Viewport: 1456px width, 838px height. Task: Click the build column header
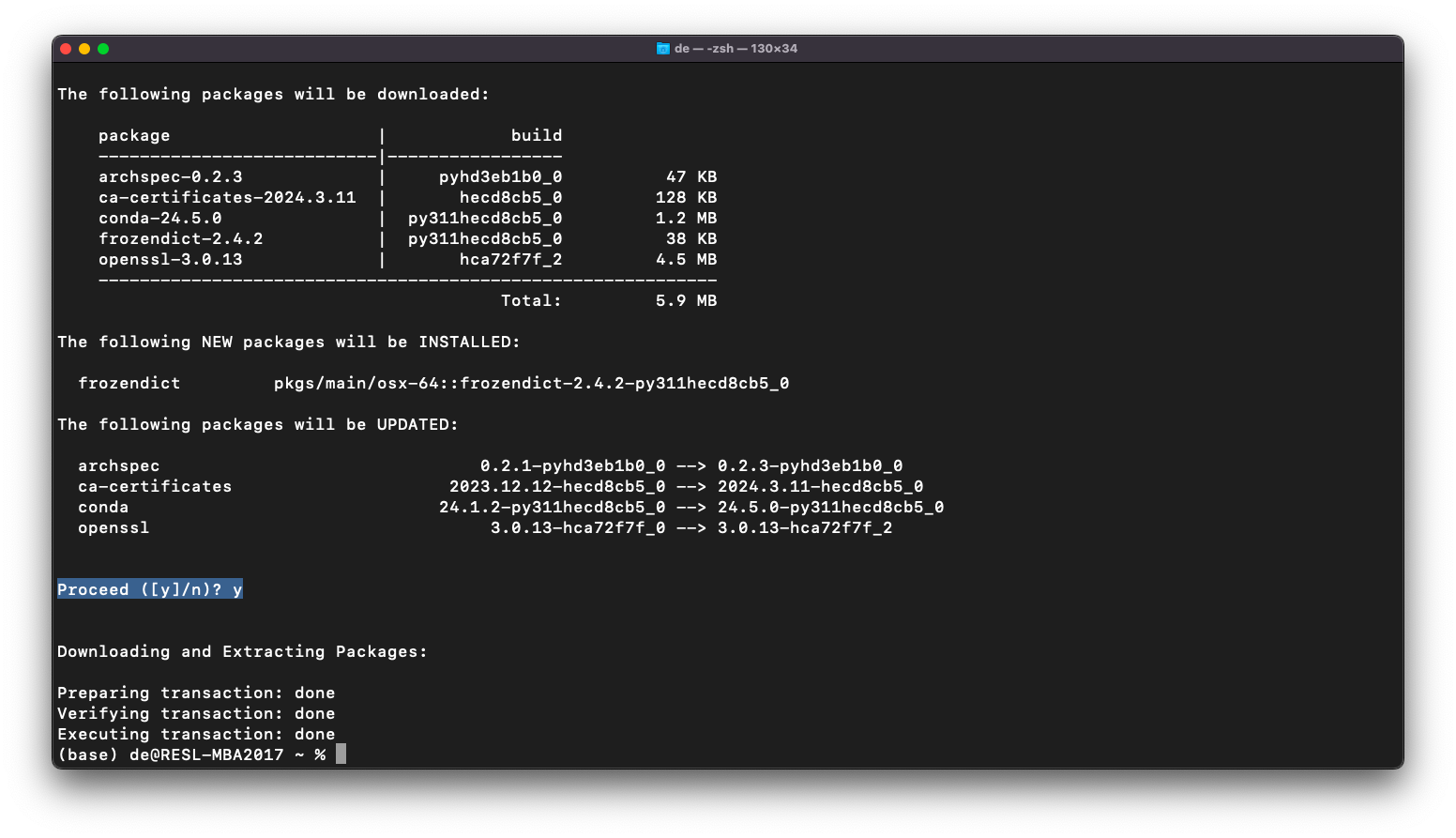pyautogui.click(x=537, y=135)
